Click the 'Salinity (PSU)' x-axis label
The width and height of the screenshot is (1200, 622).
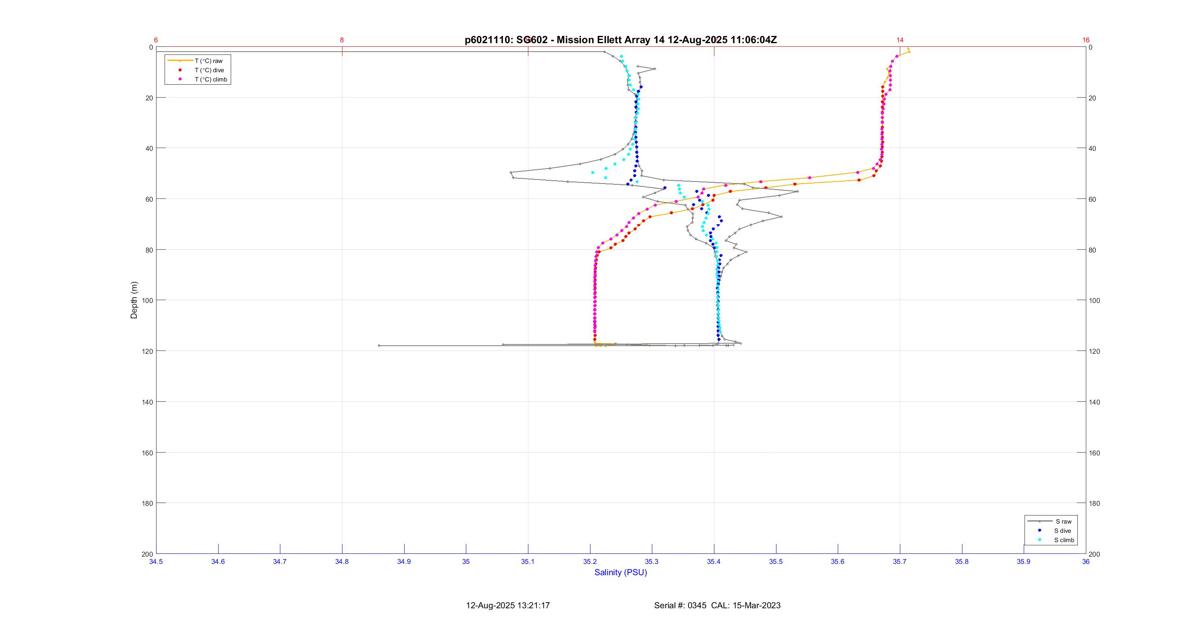pyautogui.click(x=621, y=572)
